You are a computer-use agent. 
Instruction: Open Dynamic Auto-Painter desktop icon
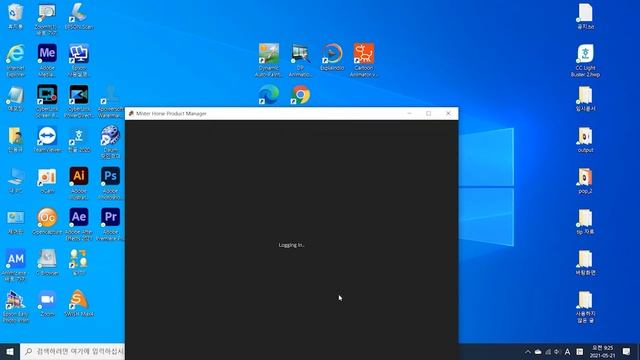tap(269, 60)
